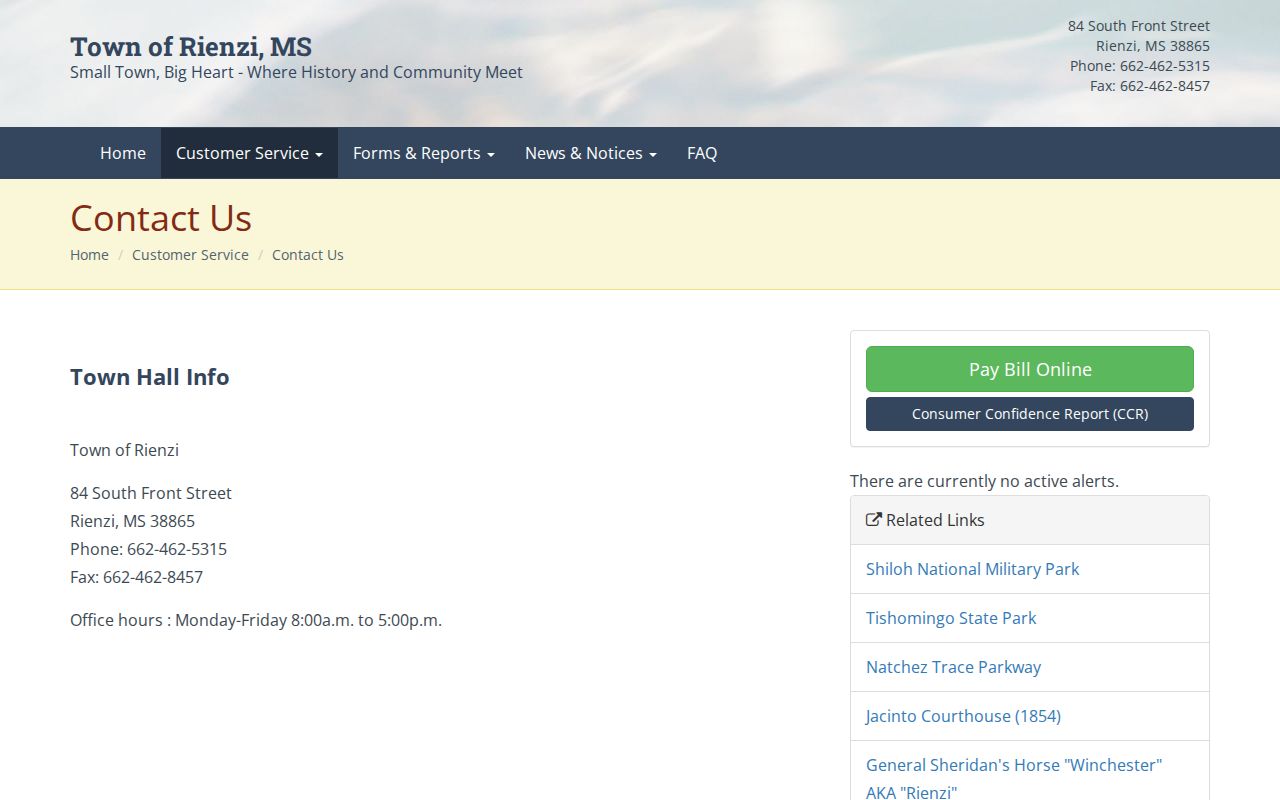Go to Home in the navigation bar
1280x800 pixels.
(x=123, y=153)
